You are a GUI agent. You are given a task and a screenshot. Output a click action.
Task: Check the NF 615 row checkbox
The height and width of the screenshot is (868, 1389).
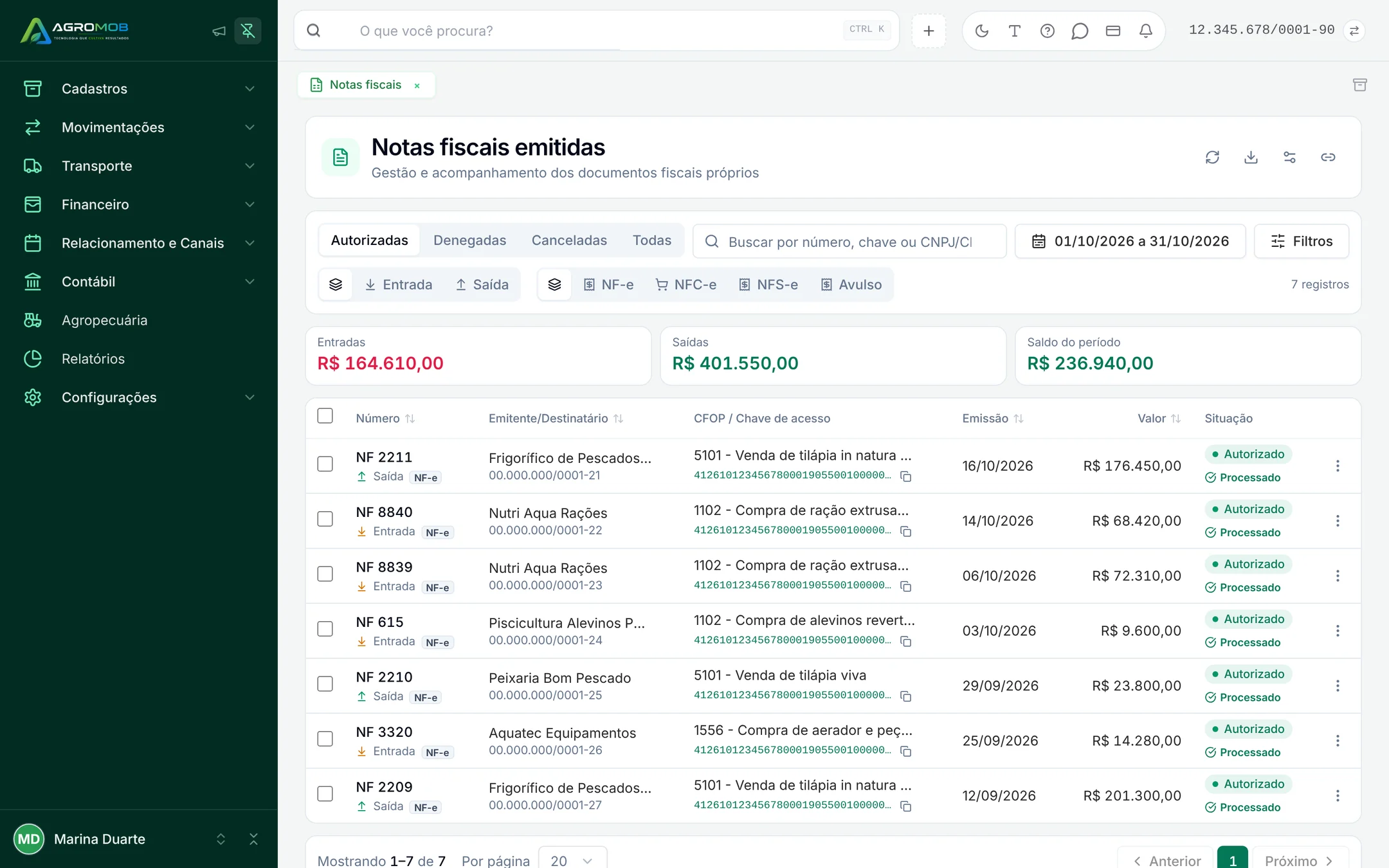325,629
